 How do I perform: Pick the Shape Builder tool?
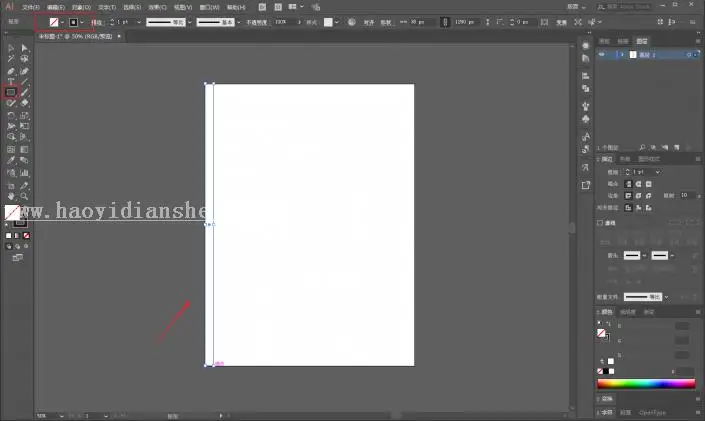pyautogui.click(x=11, y=137)
